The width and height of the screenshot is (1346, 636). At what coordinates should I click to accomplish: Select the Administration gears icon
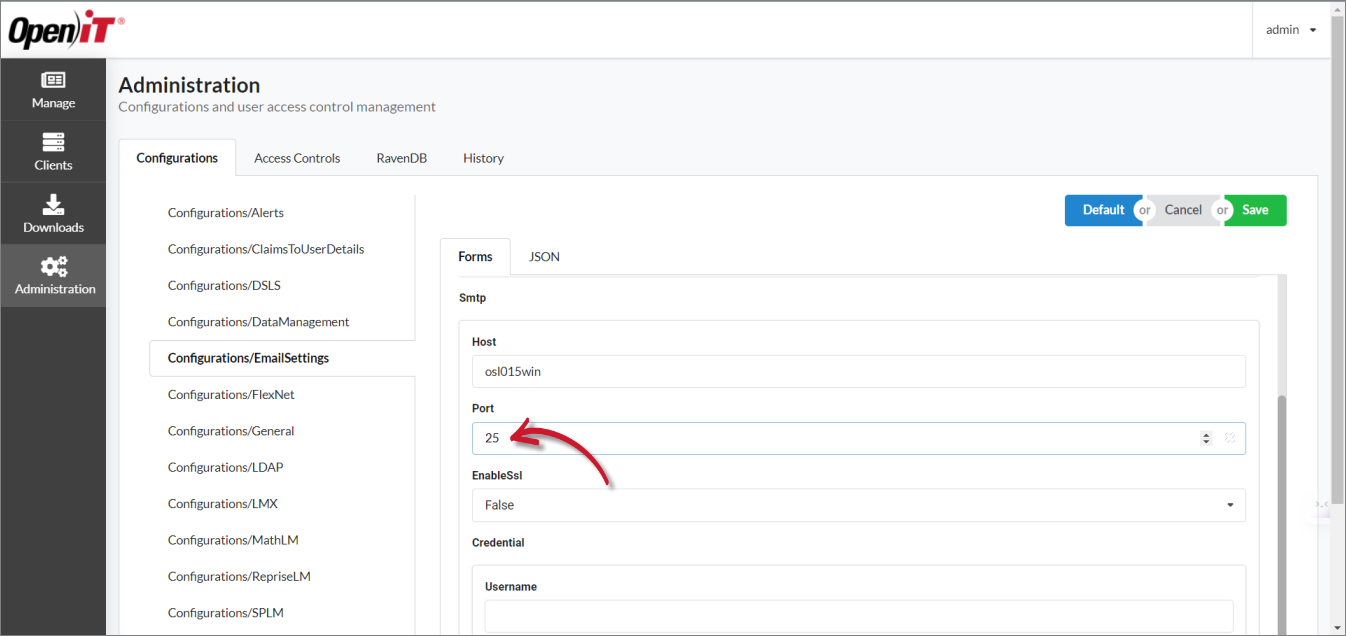pyautogui.click(x=54, y=266)
